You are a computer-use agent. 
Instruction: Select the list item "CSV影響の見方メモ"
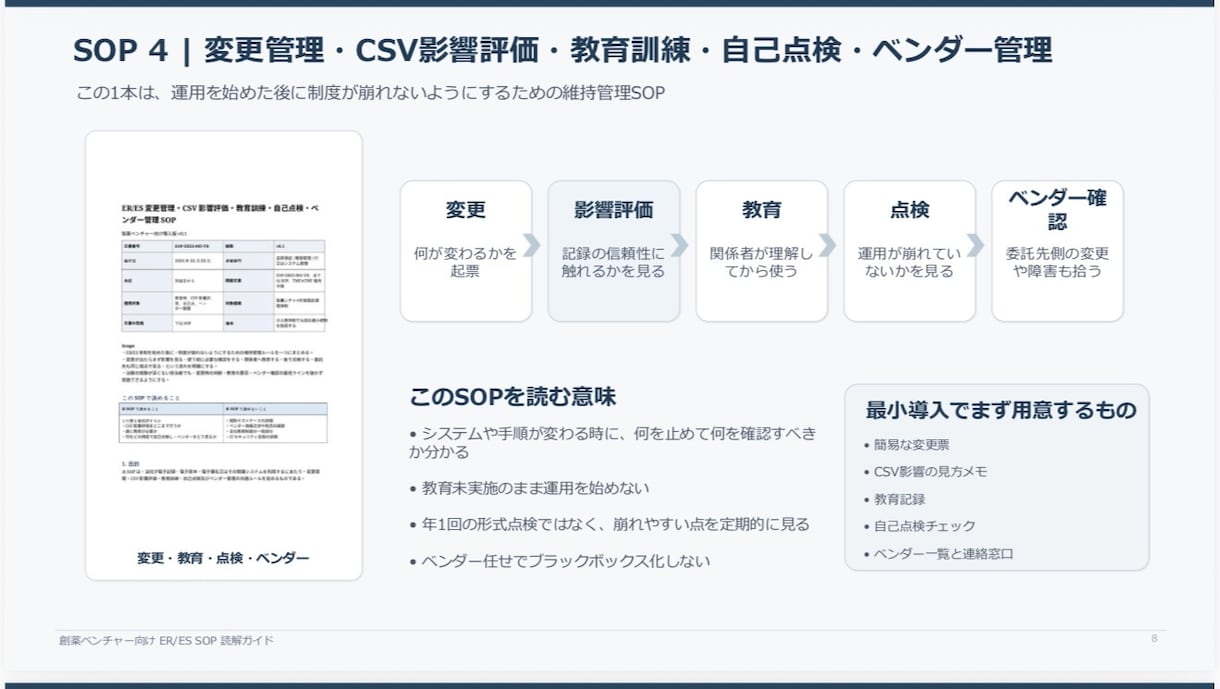[x=925, y=471]
